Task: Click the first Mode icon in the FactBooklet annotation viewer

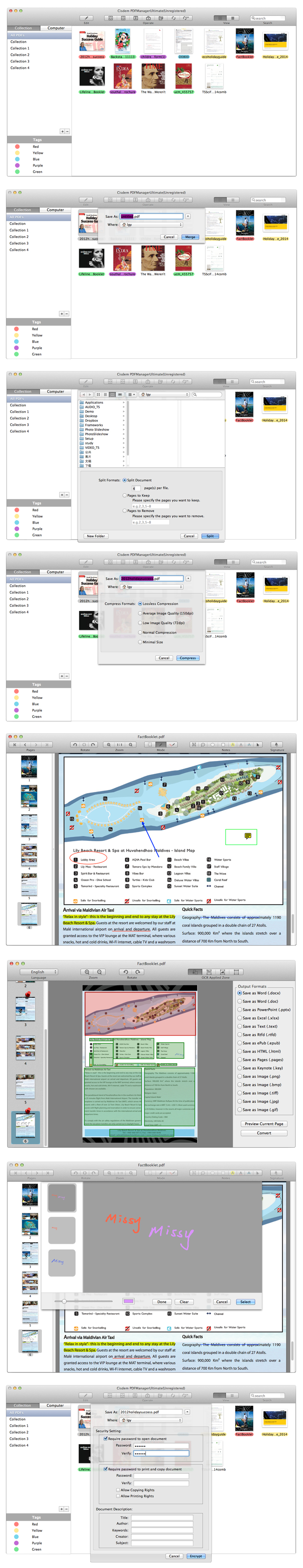Action: click(149, 744)
